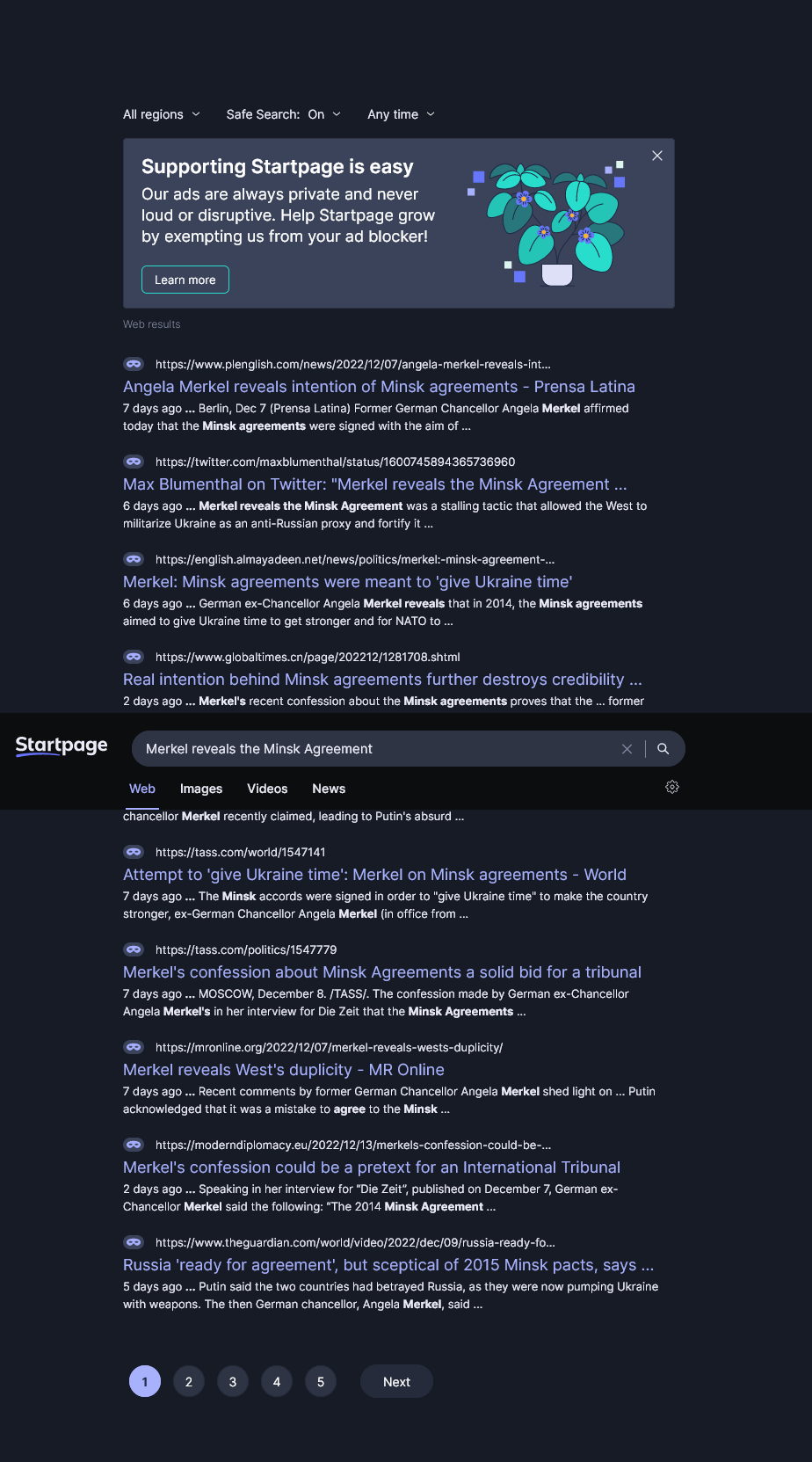Open Anonymous View mask for plenglish.com result
Viewport: 812px width, 1462px height.
pyautogui.click(x=134, y=364)
